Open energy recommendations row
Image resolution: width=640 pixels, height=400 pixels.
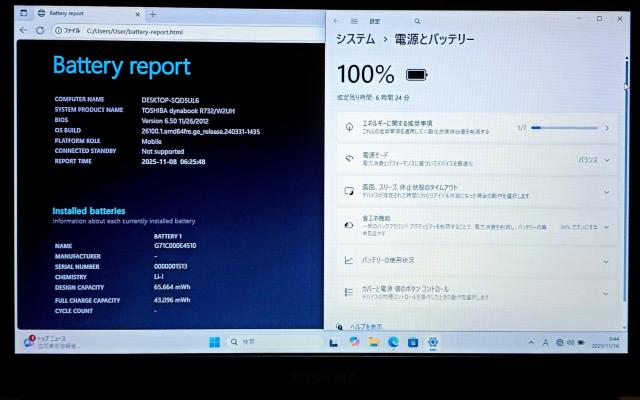click(477, 127)
